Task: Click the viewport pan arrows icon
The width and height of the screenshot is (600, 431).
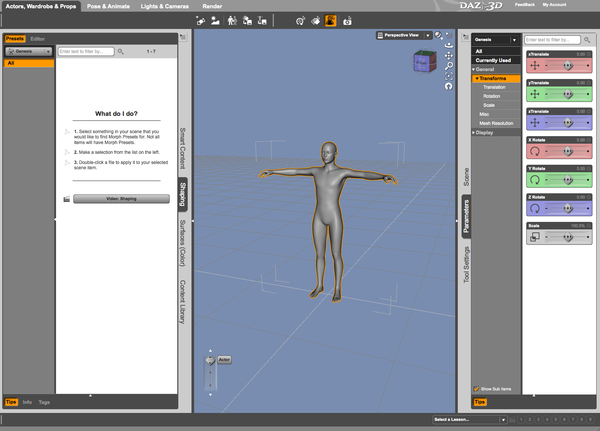Action: pos(451,55)
